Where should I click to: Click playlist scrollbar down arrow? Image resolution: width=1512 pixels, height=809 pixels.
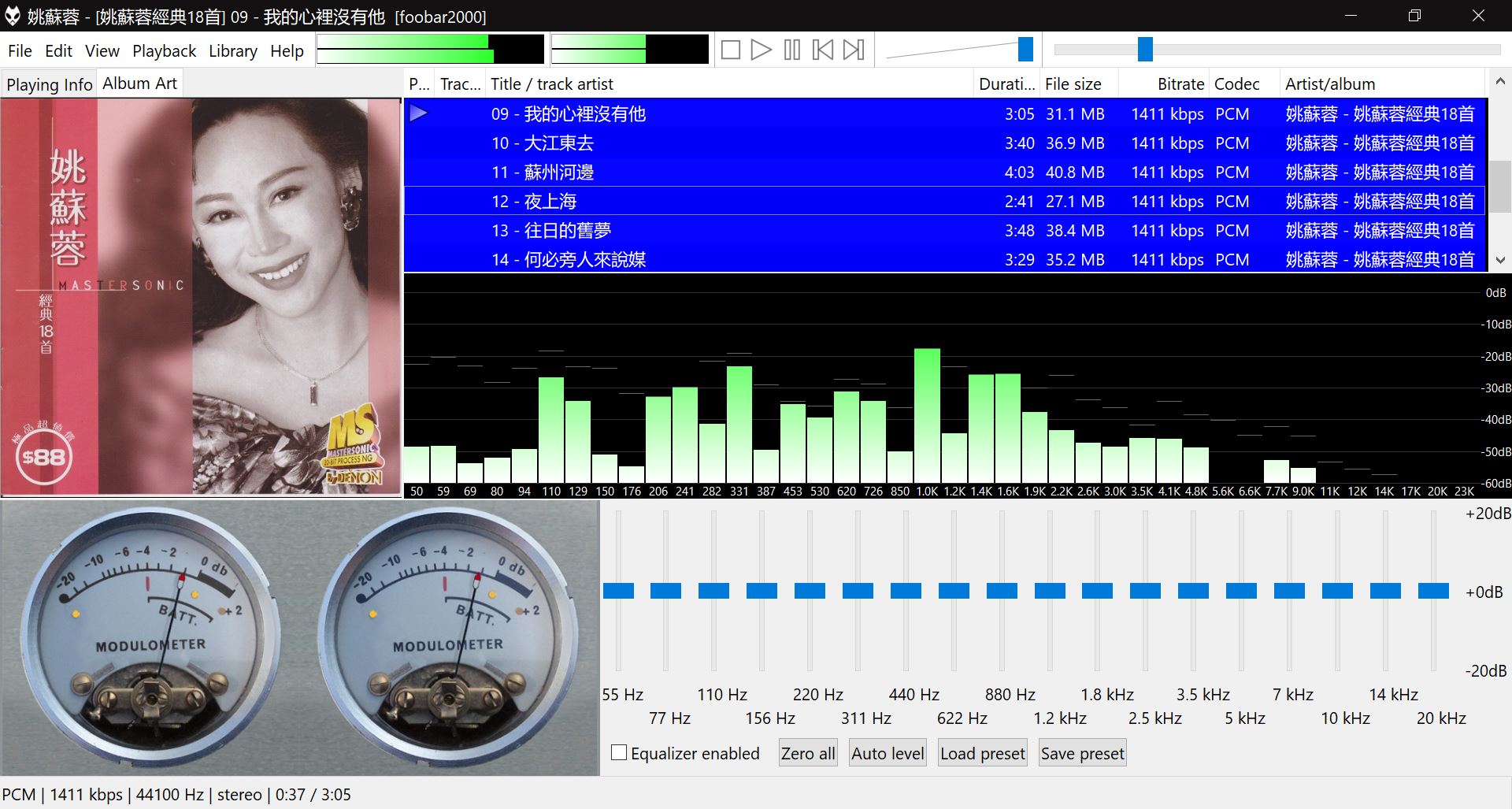[1500, 260]
